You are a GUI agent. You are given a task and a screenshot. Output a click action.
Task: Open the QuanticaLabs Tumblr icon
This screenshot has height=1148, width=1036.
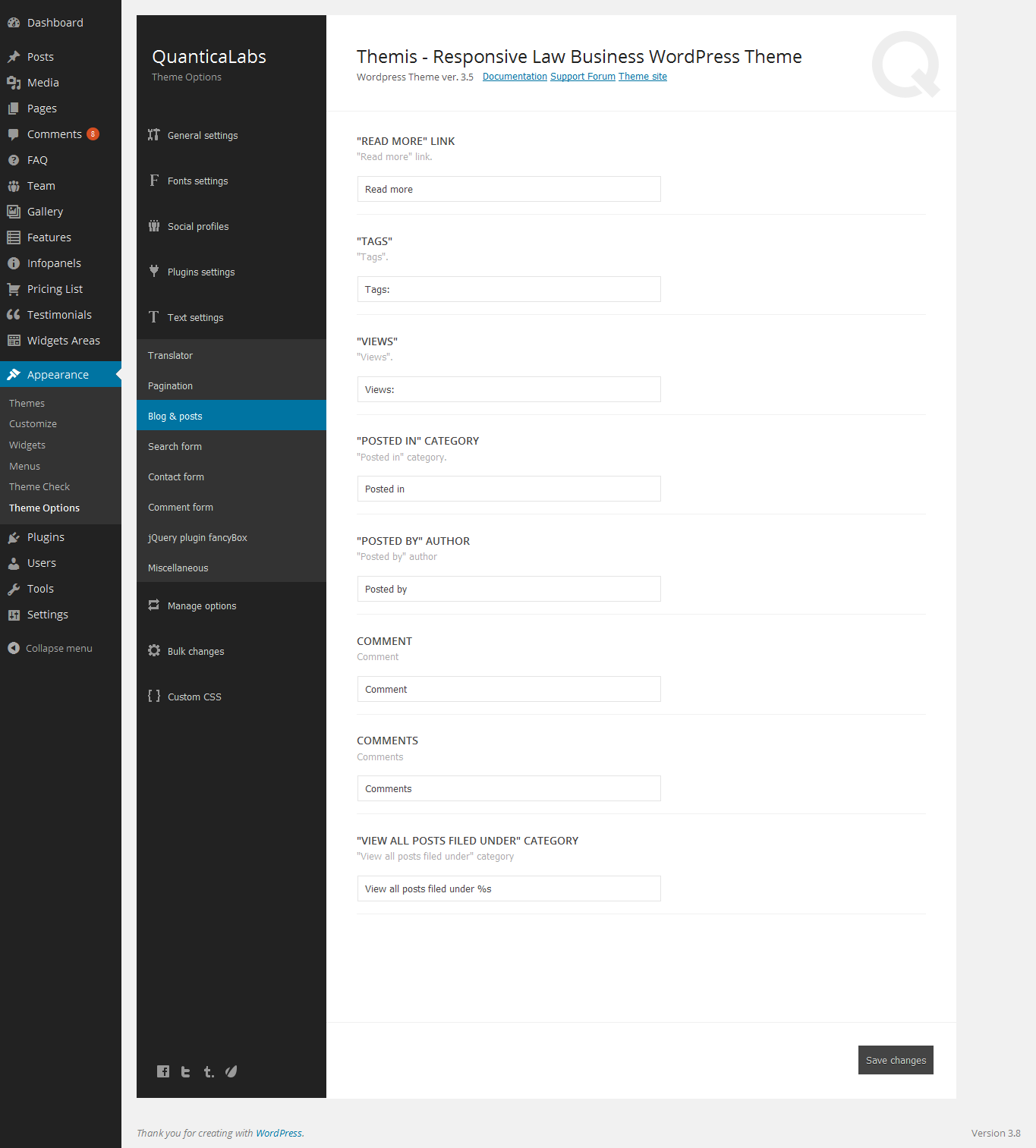tap(209, 1071)
